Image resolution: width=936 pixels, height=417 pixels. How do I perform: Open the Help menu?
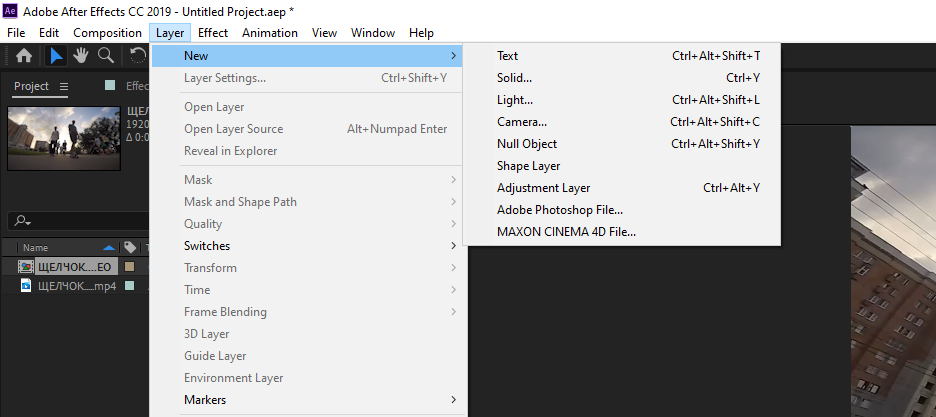point(421,33)
